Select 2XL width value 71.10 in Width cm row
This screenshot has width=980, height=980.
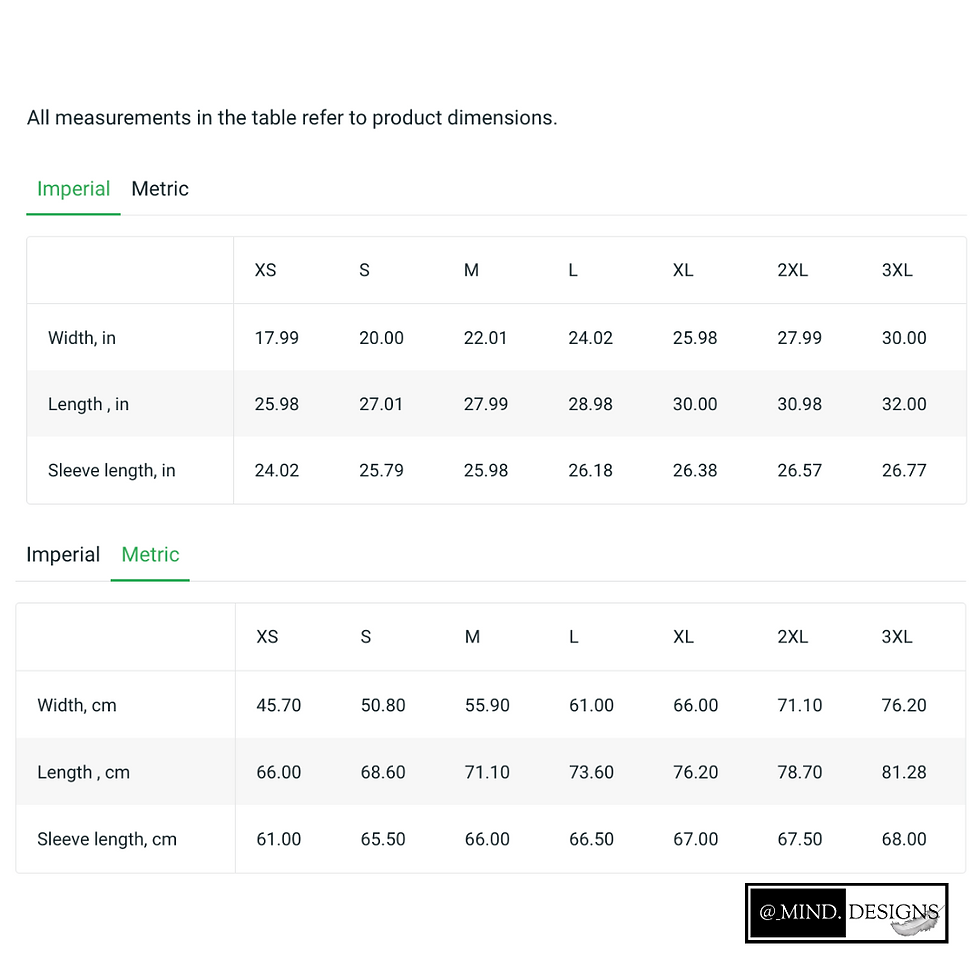tap(800, 706)
